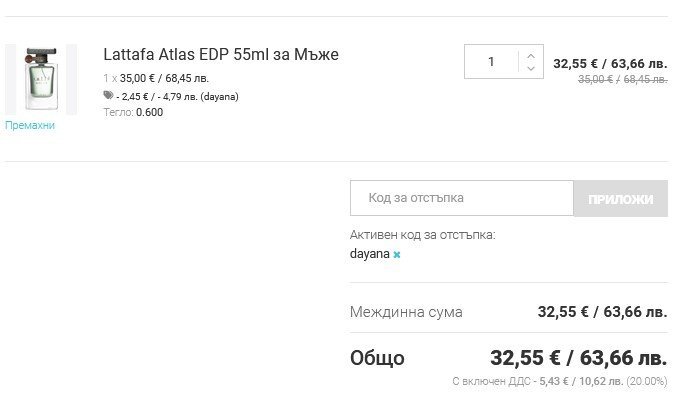Decrease the product quantity with down arrow
This screenshot has height=408, width=681.
click(x=531, y=68)
